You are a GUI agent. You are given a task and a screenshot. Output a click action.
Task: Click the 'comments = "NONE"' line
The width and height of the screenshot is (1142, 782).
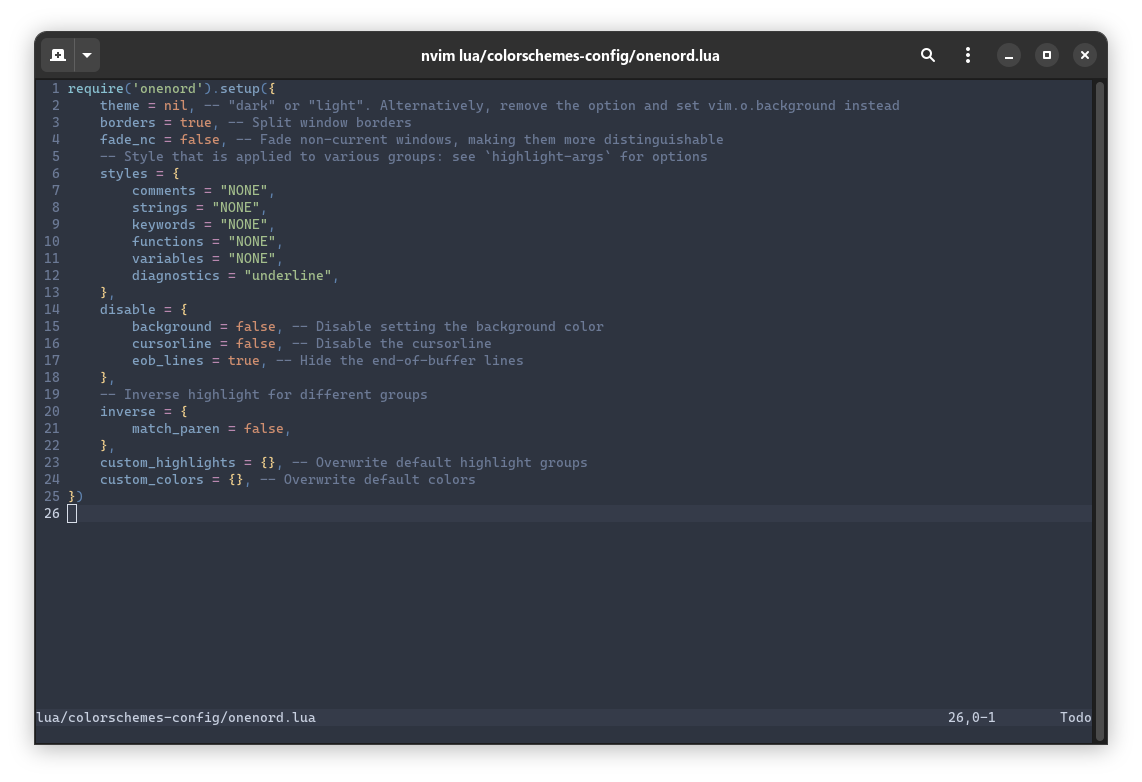[x=203, y=191]
